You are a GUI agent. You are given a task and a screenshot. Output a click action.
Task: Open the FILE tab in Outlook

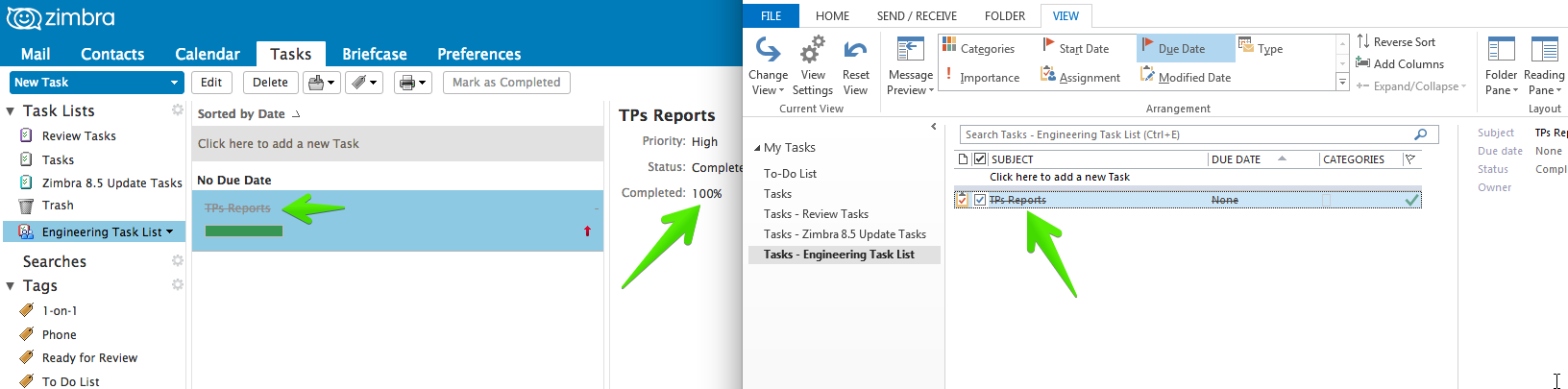772,15
